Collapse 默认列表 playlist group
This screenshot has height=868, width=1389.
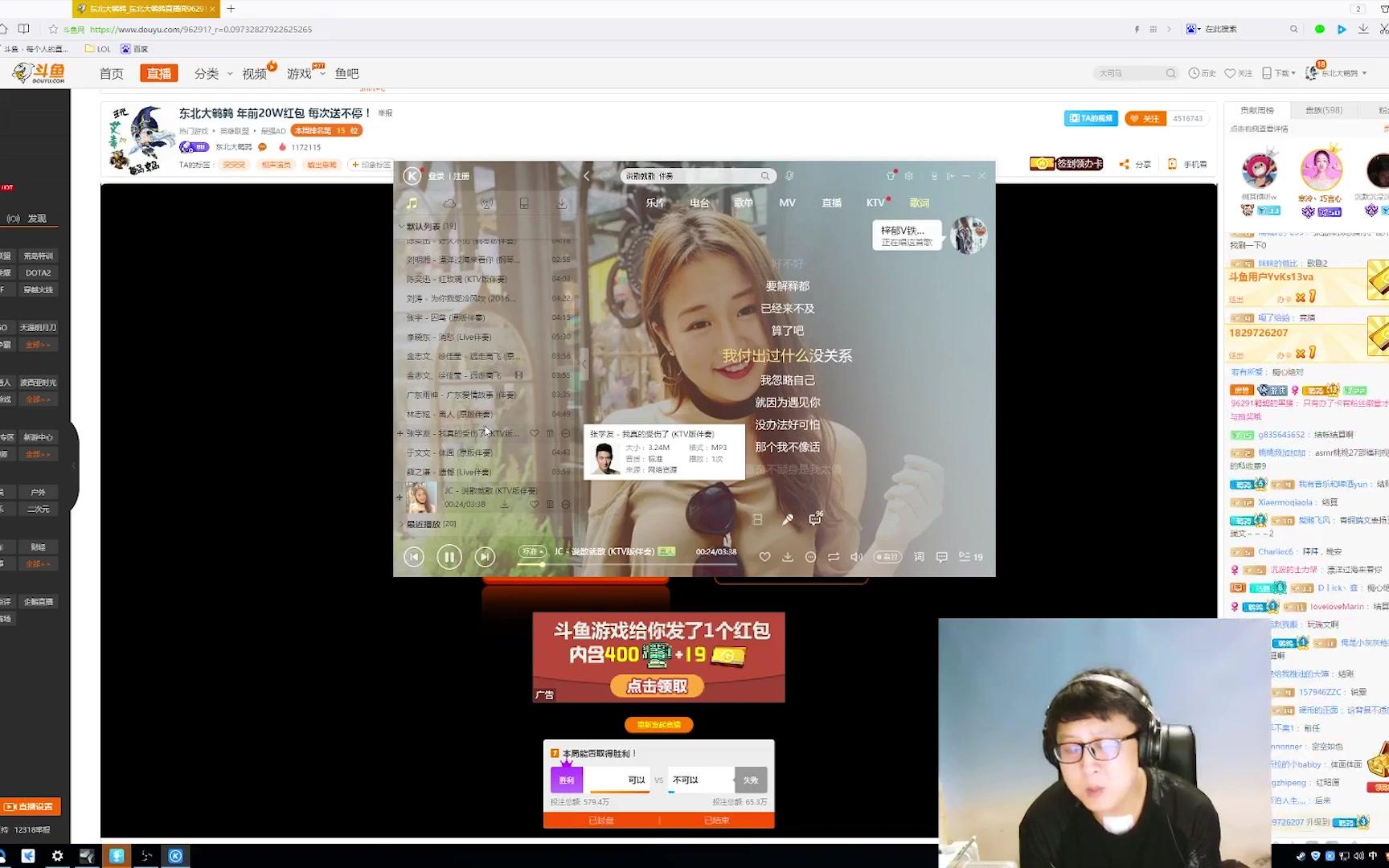pos(402,227)
